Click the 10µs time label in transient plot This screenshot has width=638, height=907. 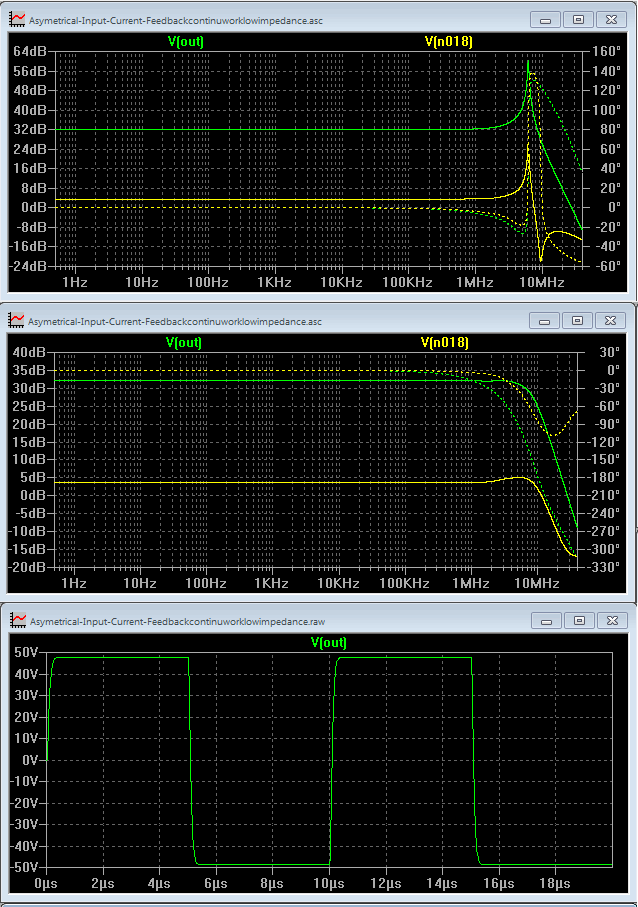[x=329, y=884]
